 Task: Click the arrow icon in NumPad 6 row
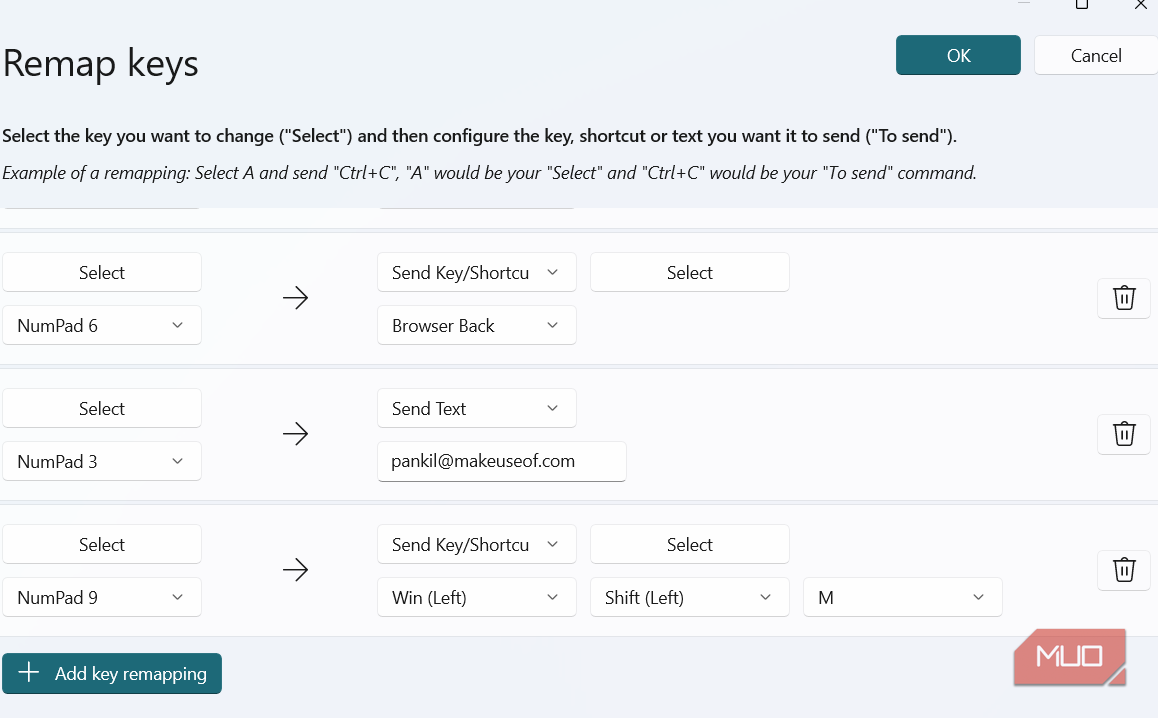295,298
